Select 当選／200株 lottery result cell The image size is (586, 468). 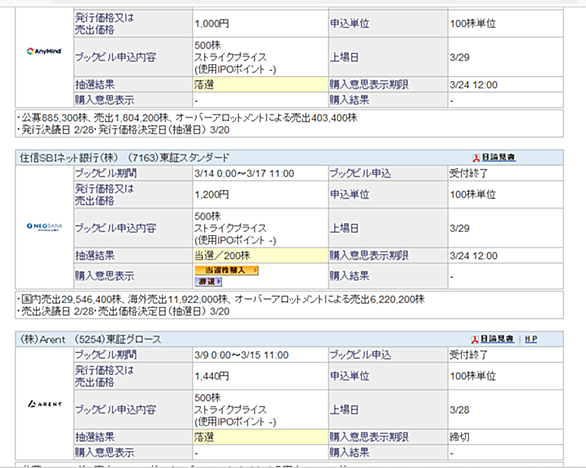260,256
